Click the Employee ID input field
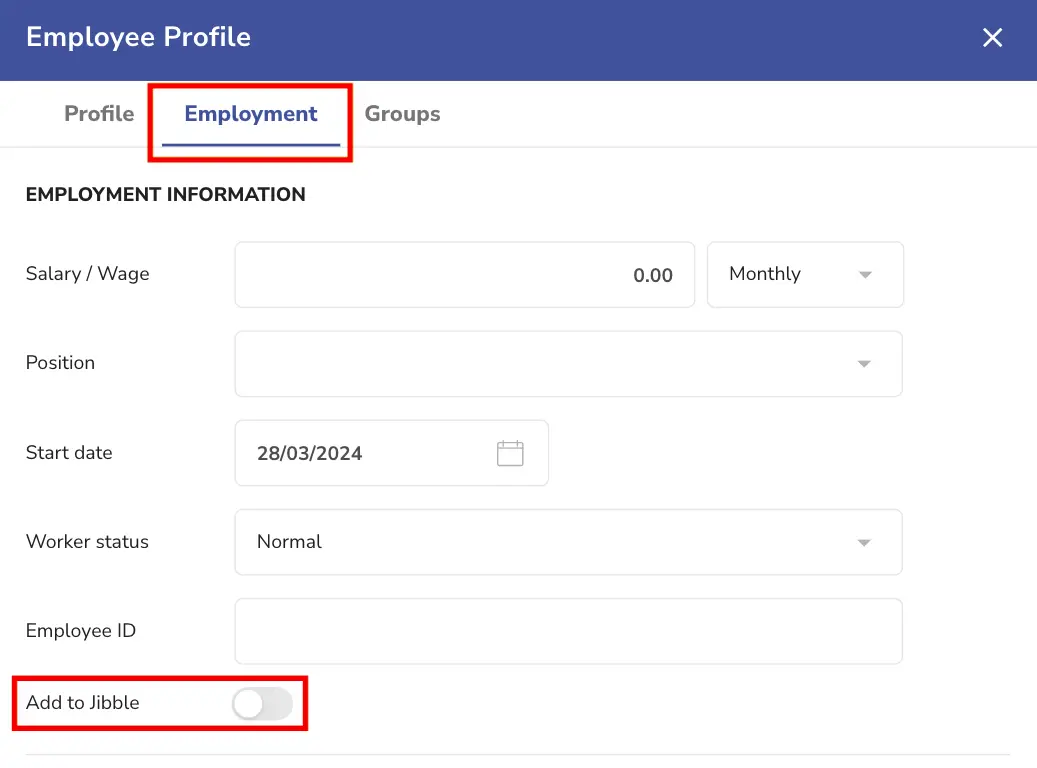The image size is (1037, 768). 569,631
